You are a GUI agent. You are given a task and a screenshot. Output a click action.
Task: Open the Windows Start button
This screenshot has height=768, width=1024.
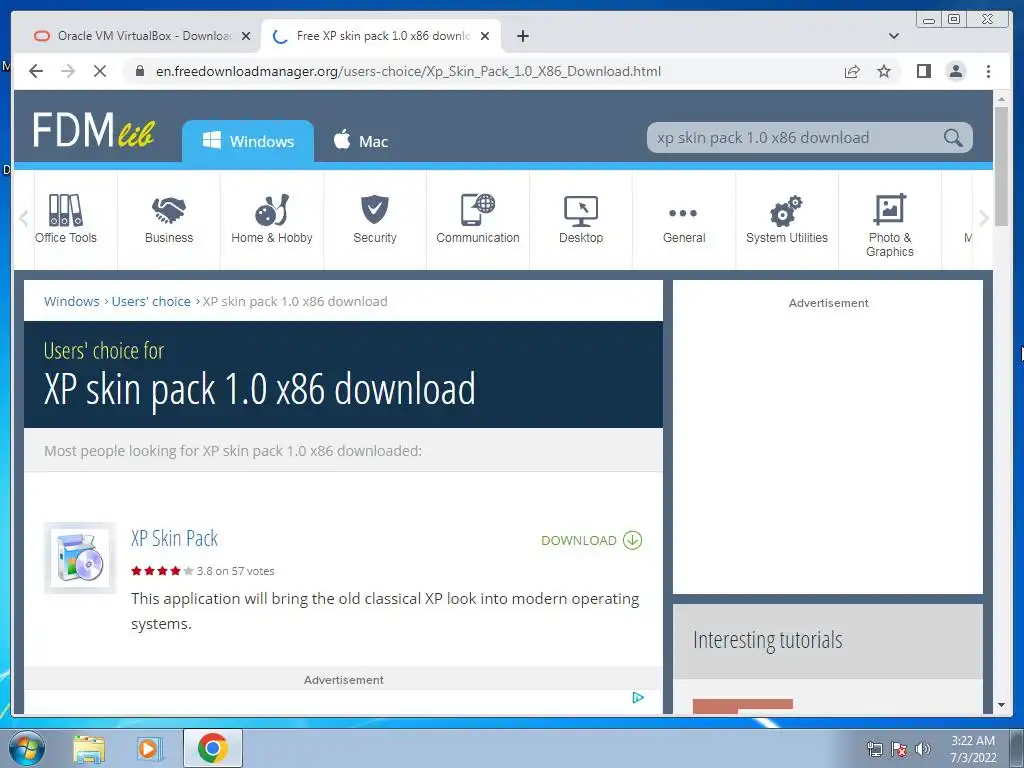[27, 748]
